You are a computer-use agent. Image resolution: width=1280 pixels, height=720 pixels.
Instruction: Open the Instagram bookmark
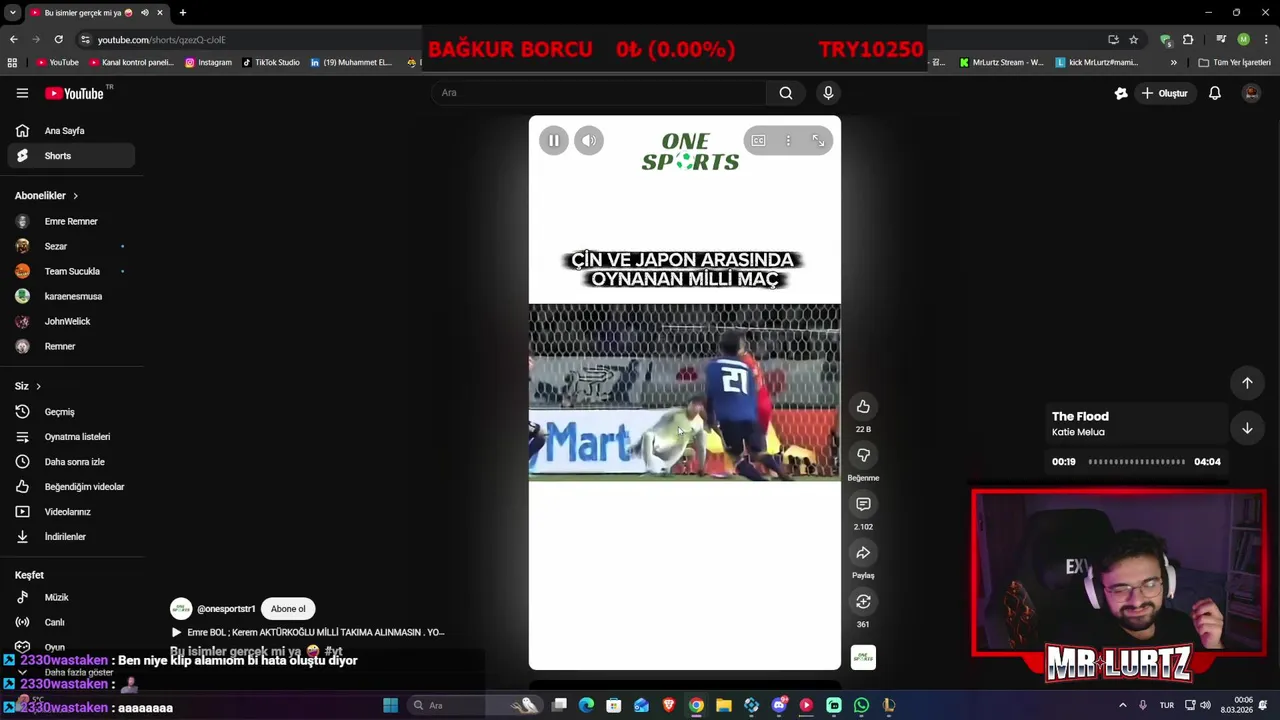pos(208,62)
